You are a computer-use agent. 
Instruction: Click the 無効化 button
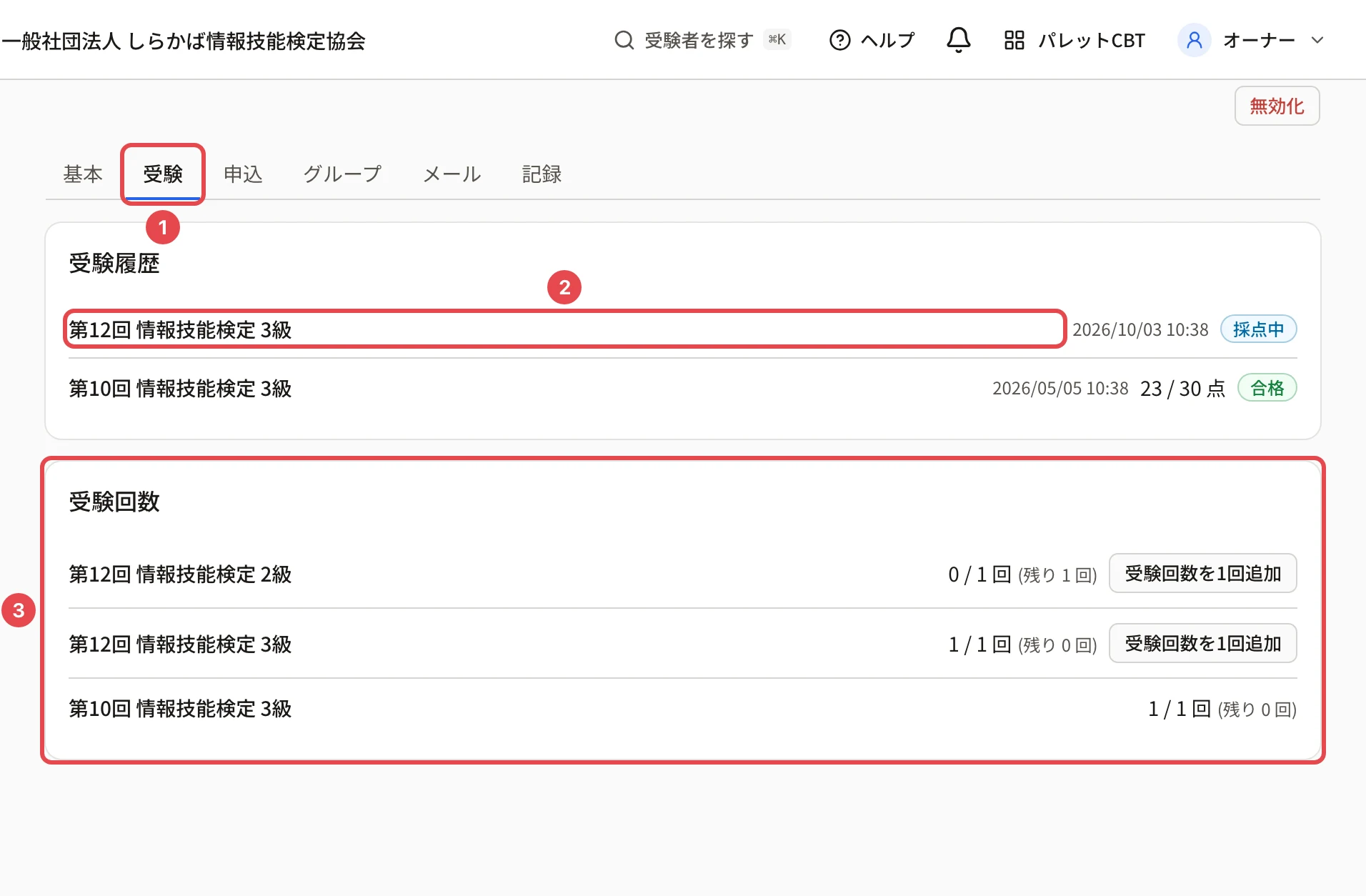click(1277, 106)
